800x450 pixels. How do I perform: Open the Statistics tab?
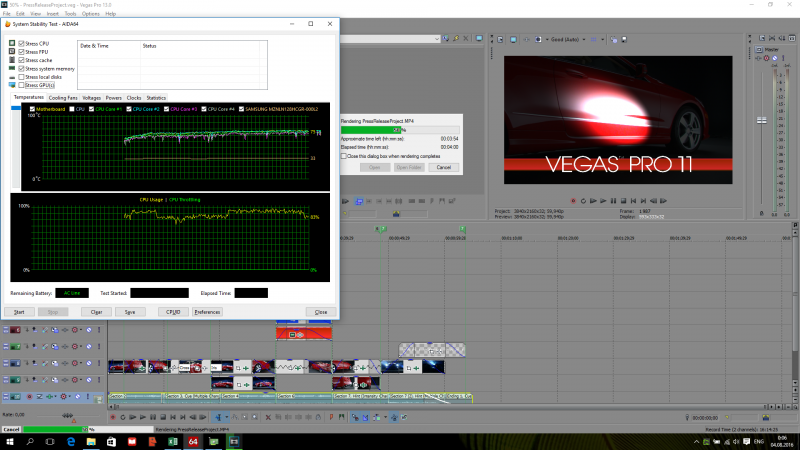tap(156, 97)
